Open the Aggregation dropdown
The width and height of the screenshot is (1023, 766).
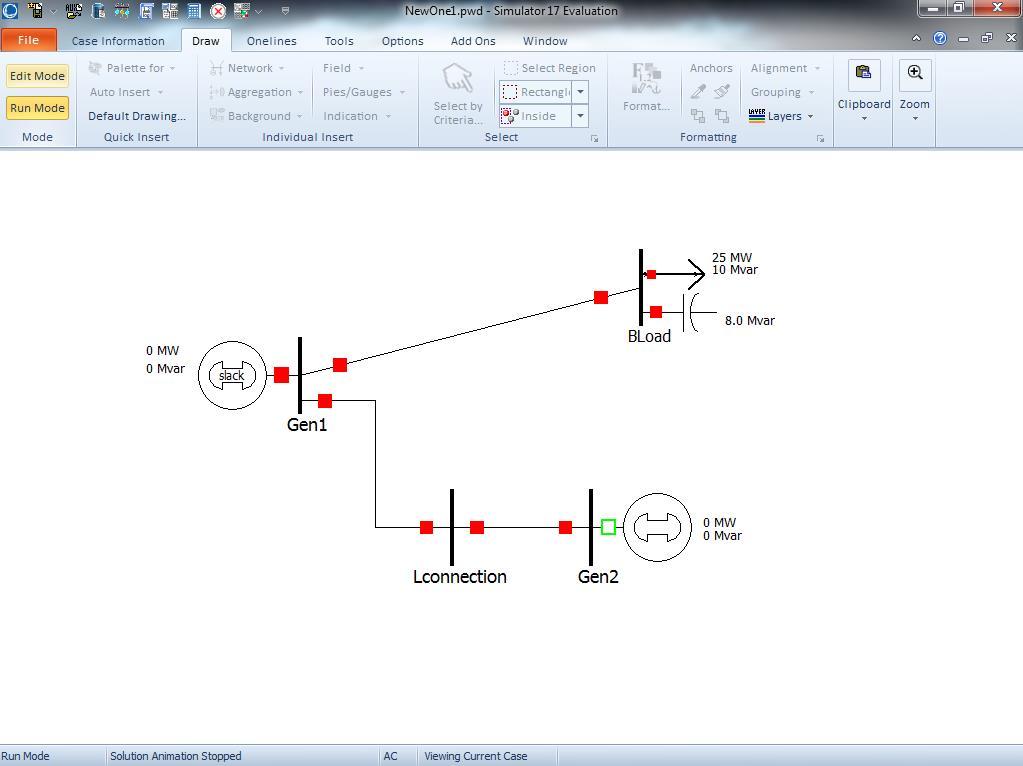256,92
